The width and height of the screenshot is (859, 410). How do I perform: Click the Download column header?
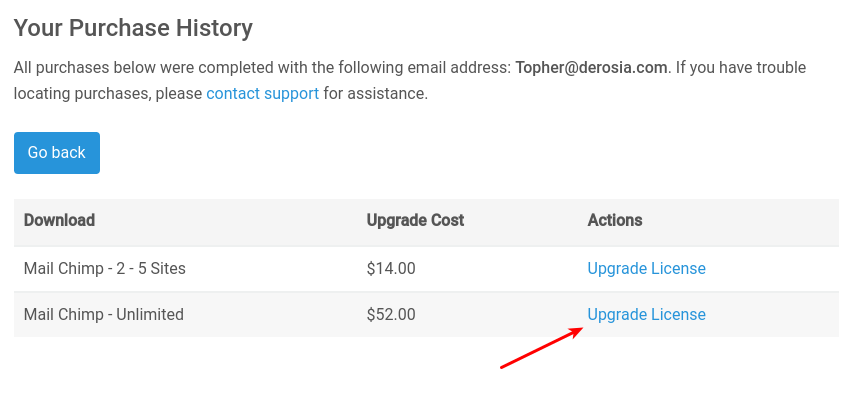tap(59, 220)
